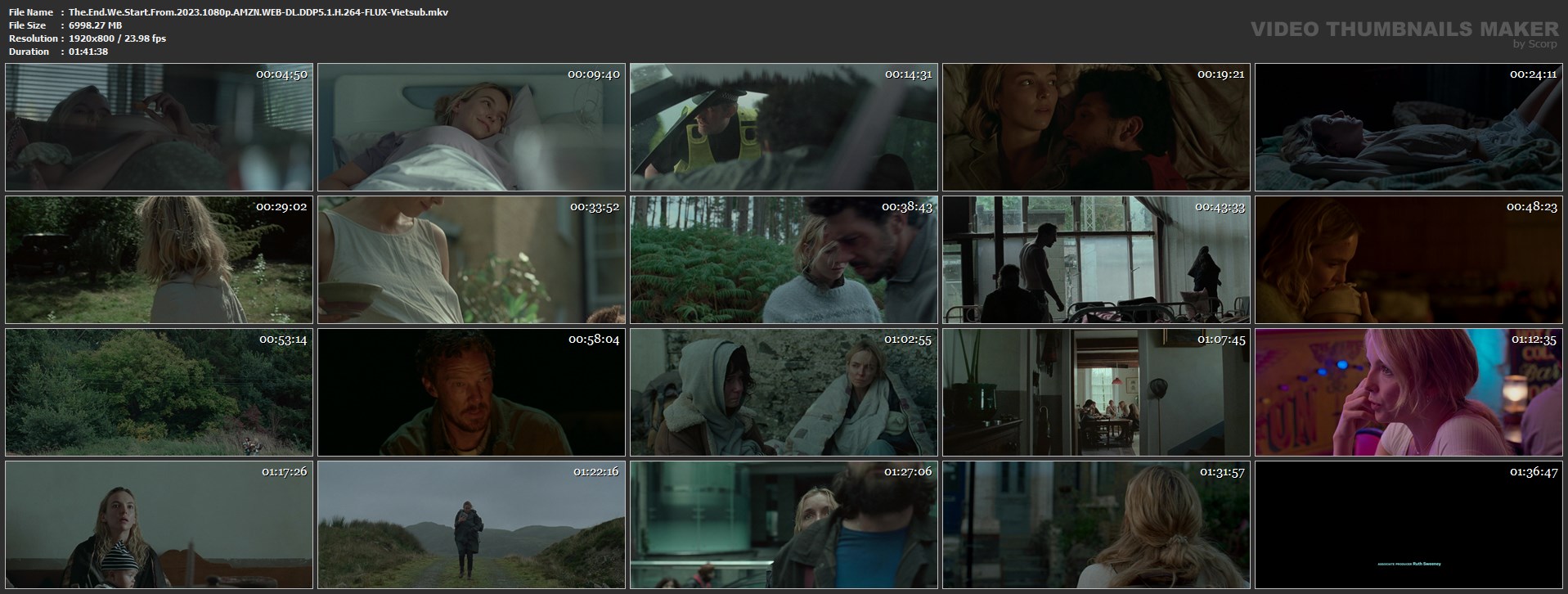
Task: Select the thumbnail at 00:29:02
Action: click(x=159, y=259)
